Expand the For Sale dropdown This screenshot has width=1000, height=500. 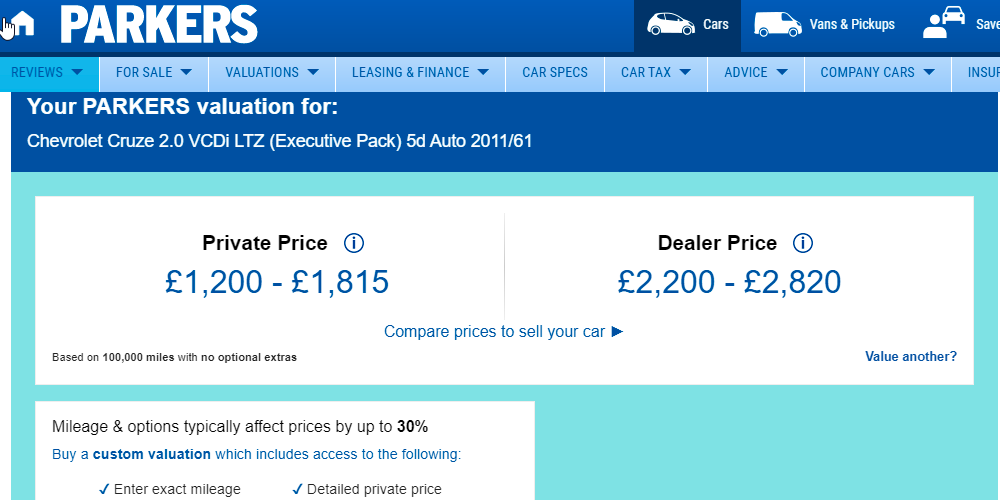[x=155, y=72]
